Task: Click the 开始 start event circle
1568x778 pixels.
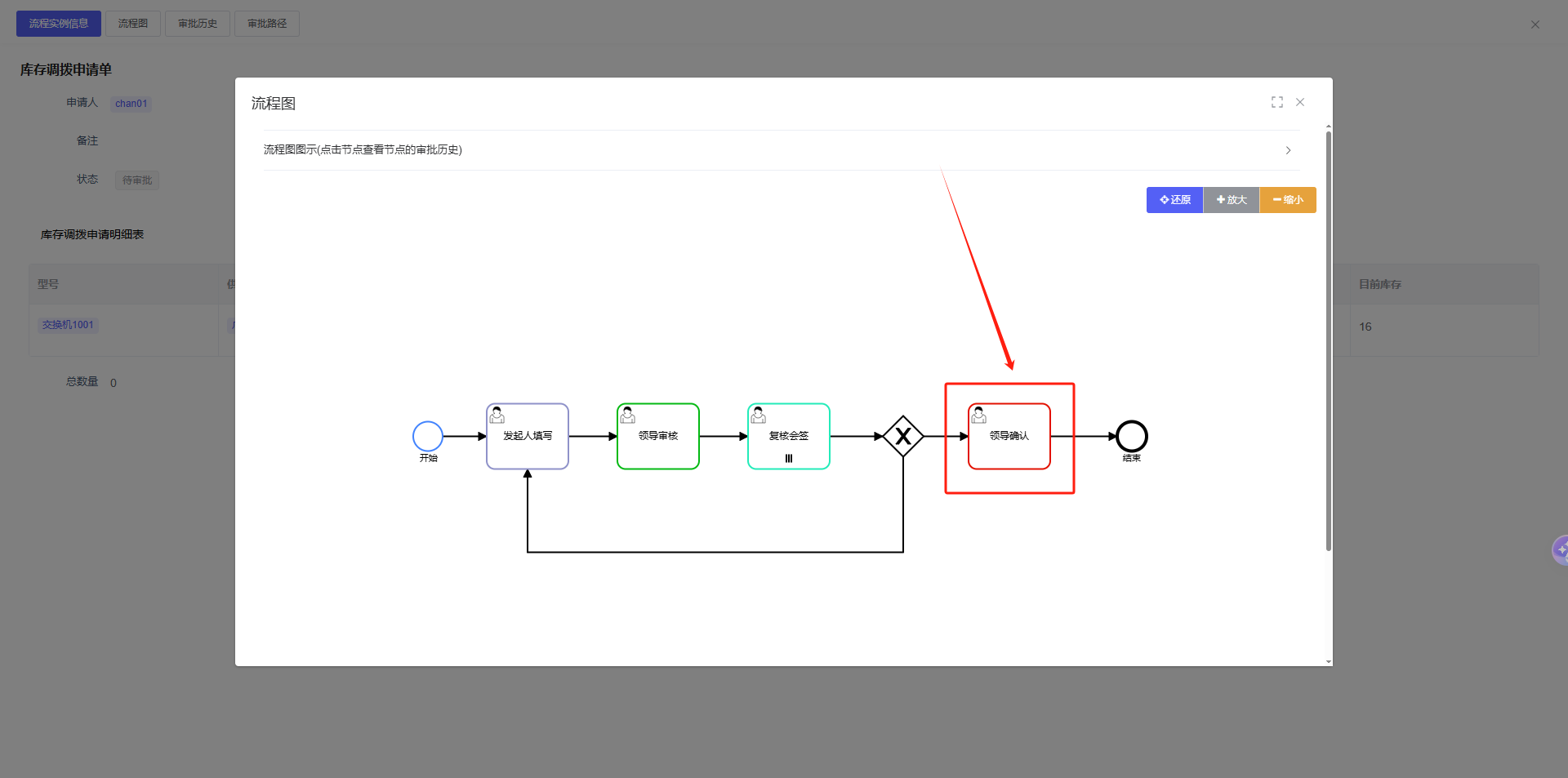Action: [x=428, y=437]
